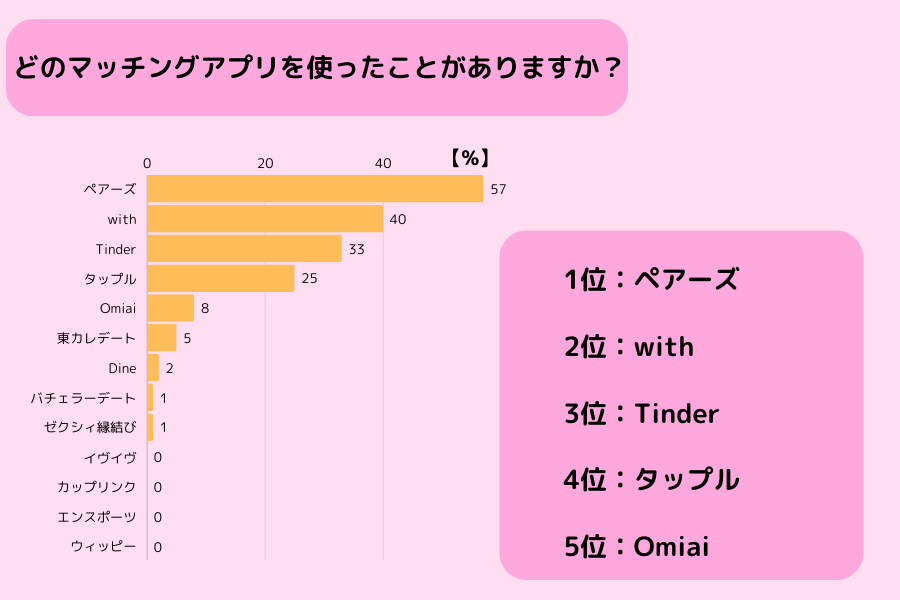Click the with bar showing 40
This screenshot has height=600, width=900.
point(265,219)
